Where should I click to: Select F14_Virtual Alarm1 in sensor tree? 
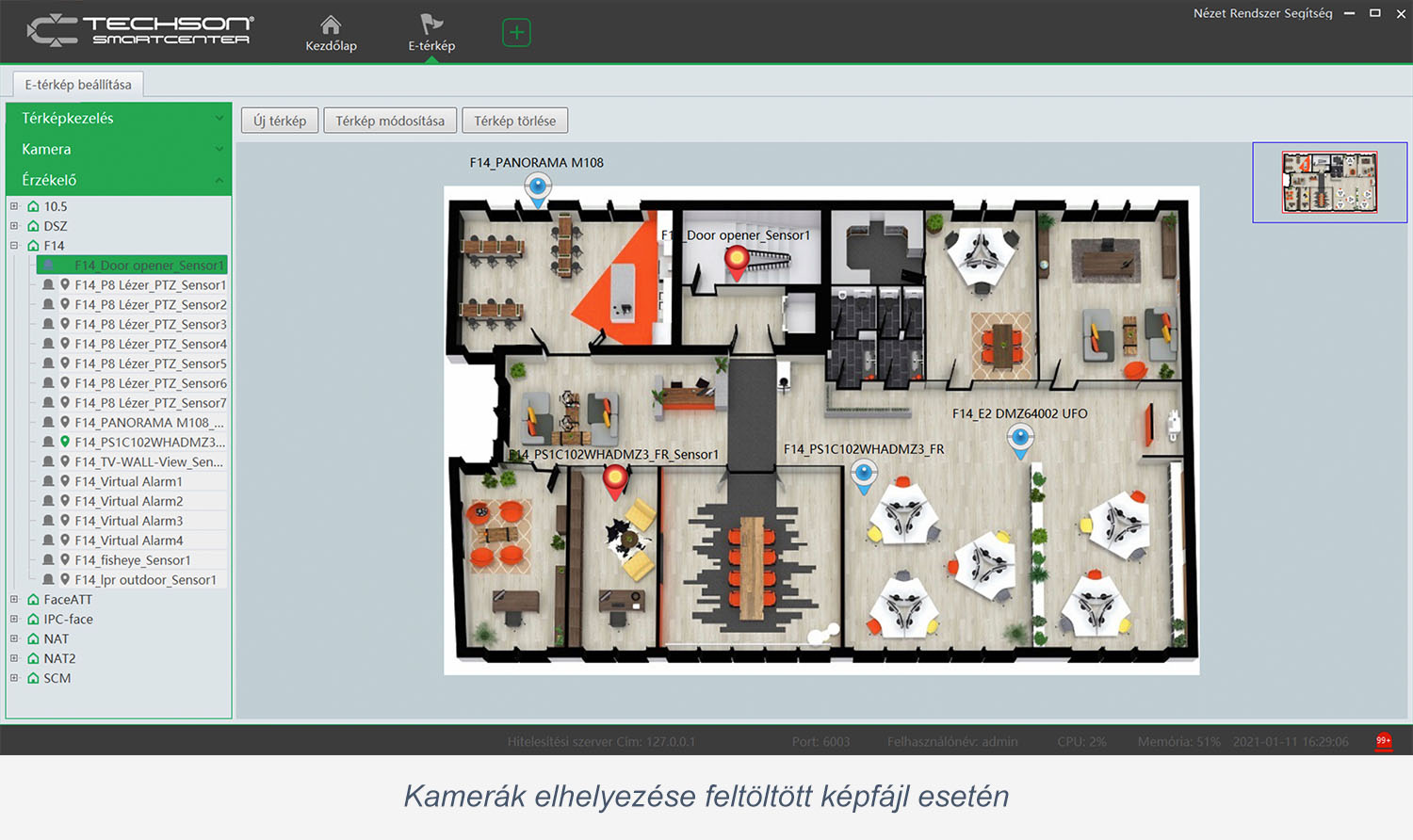point(128,482)
